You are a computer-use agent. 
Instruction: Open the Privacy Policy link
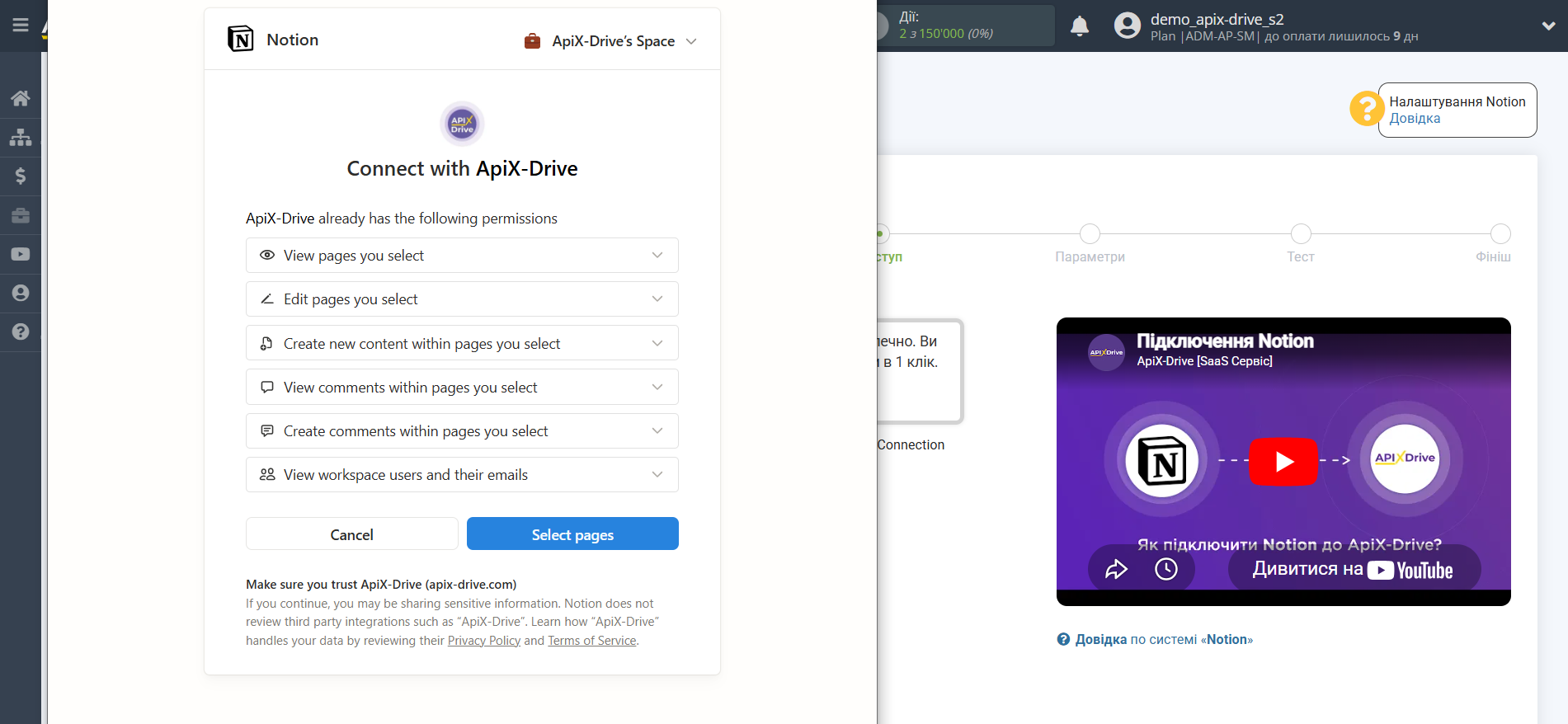[484, 641]
